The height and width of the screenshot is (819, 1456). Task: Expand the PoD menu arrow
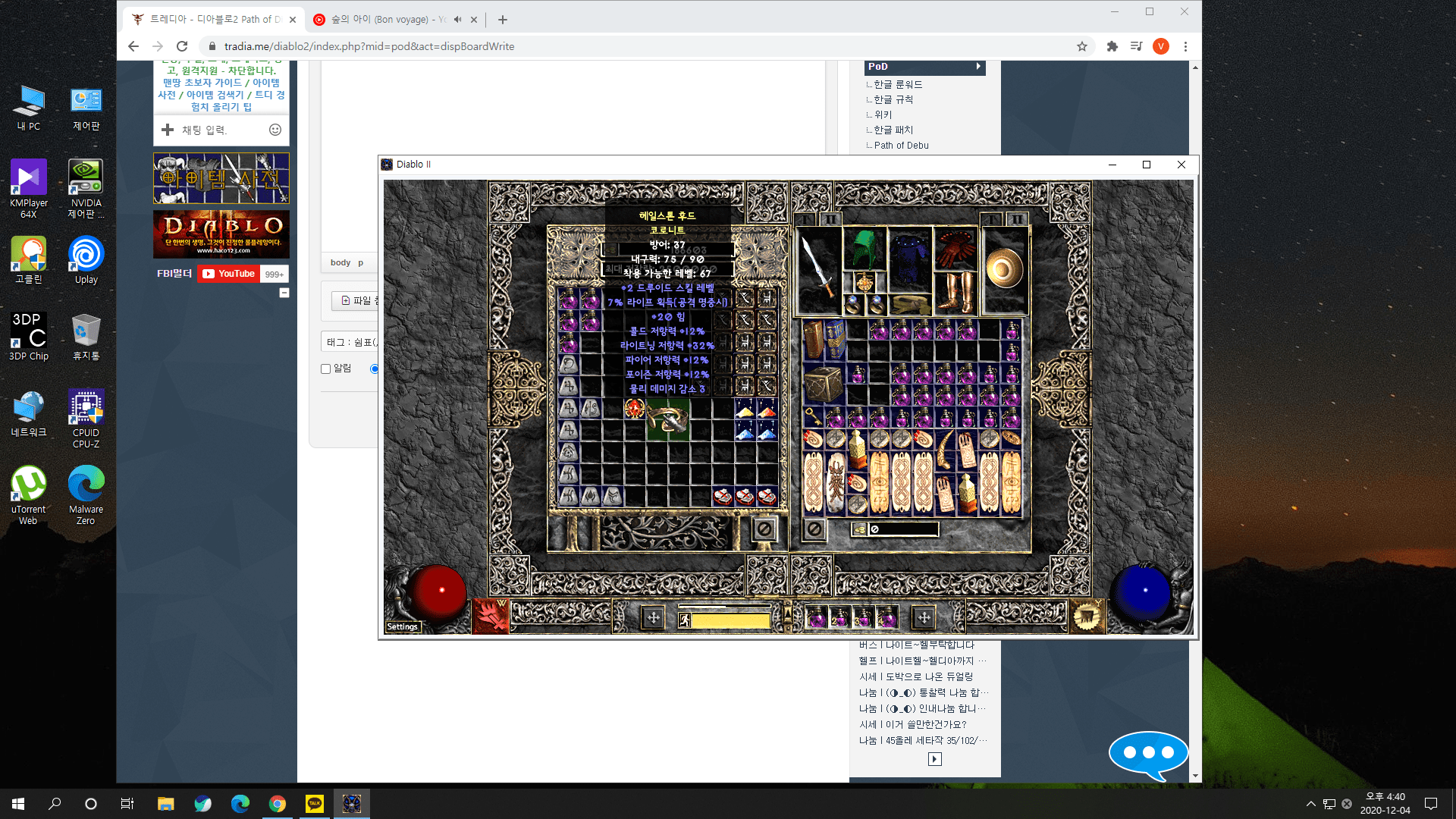coord(978,67)
